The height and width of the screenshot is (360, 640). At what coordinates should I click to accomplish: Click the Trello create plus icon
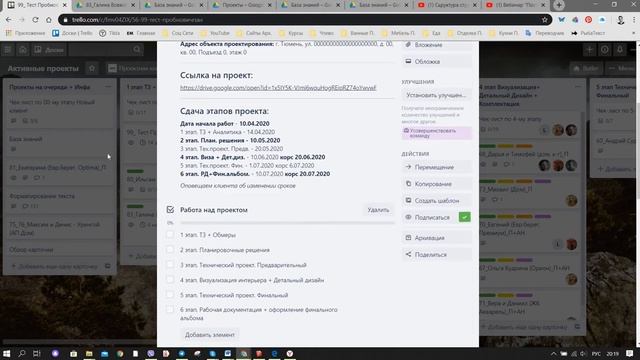[589, 50]
